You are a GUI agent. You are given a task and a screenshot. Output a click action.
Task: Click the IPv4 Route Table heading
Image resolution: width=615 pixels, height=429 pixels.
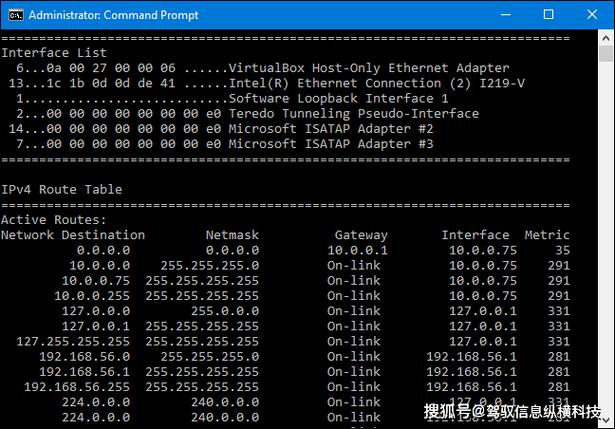click(x=62, y=189)
